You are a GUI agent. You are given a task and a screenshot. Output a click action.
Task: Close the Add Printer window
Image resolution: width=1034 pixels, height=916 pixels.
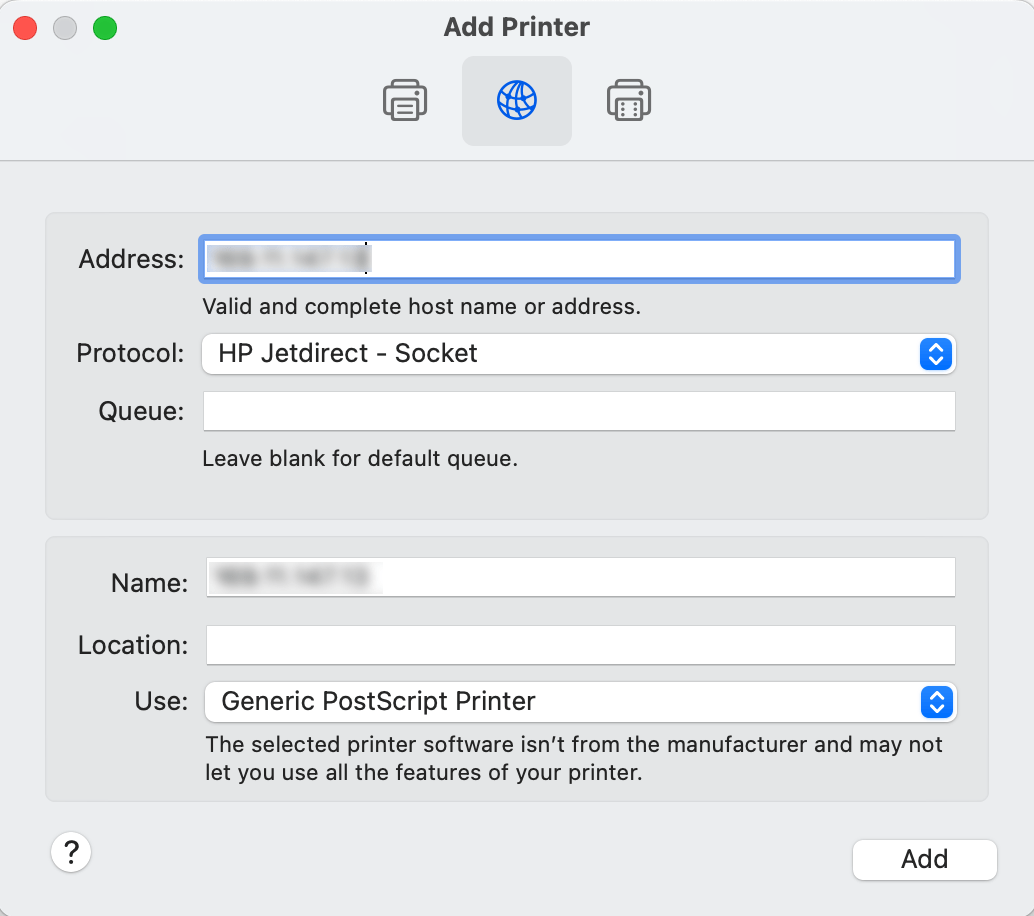24,28
